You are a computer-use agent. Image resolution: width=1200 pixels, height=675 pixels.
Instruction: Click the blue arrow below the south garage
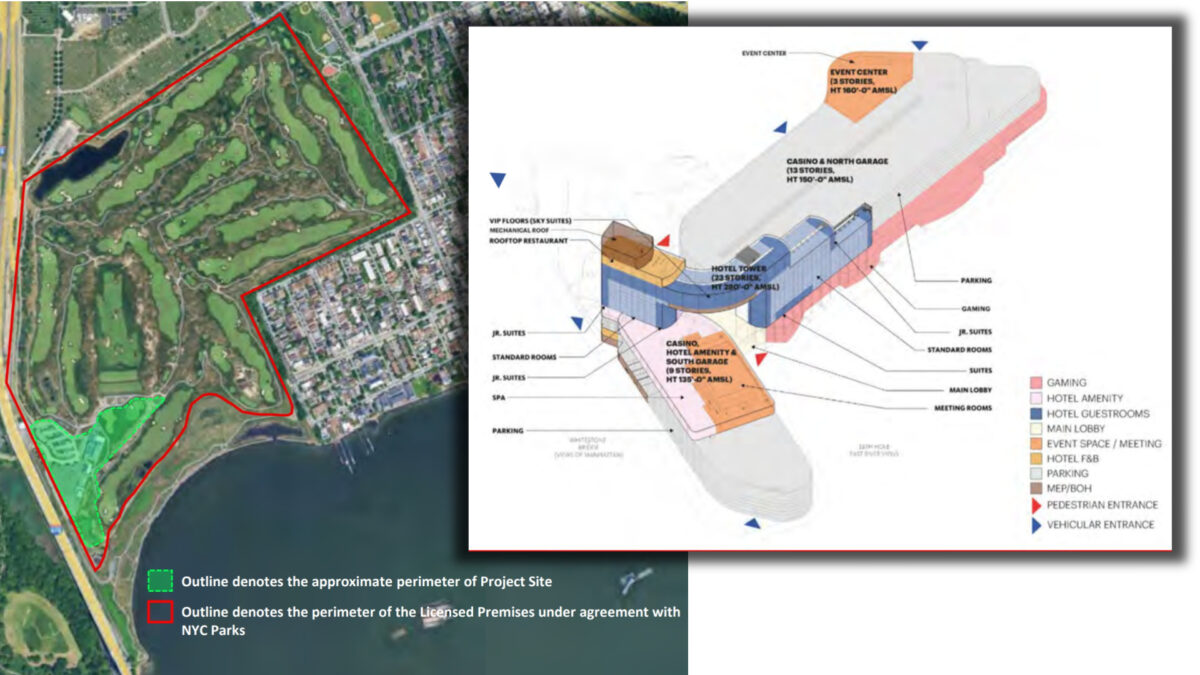coord(751,523)
